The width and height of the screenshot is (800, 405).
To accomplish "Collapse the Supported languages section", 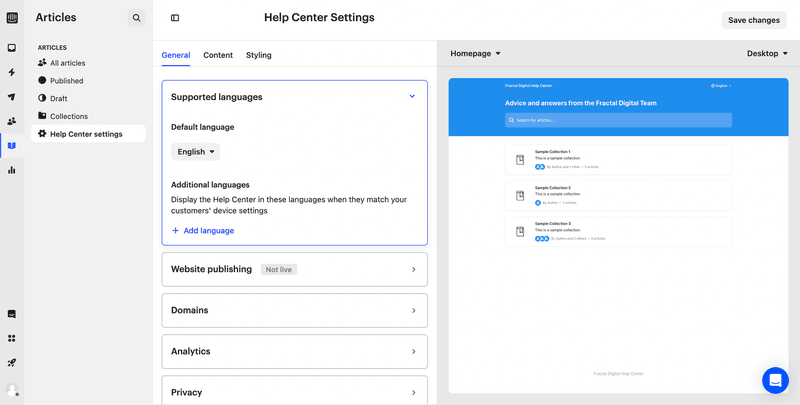I will [412, 97].
